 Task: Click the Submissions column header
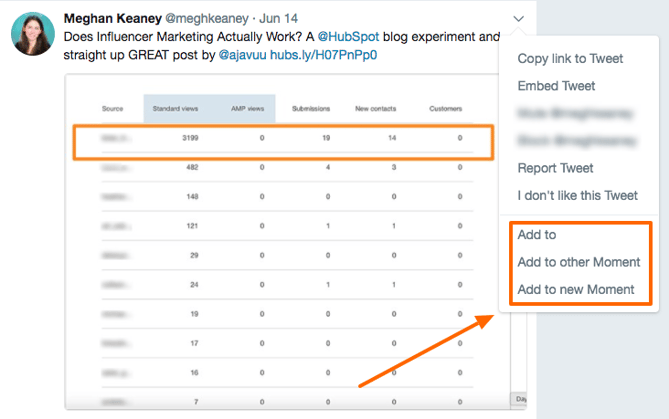point(310,108)
